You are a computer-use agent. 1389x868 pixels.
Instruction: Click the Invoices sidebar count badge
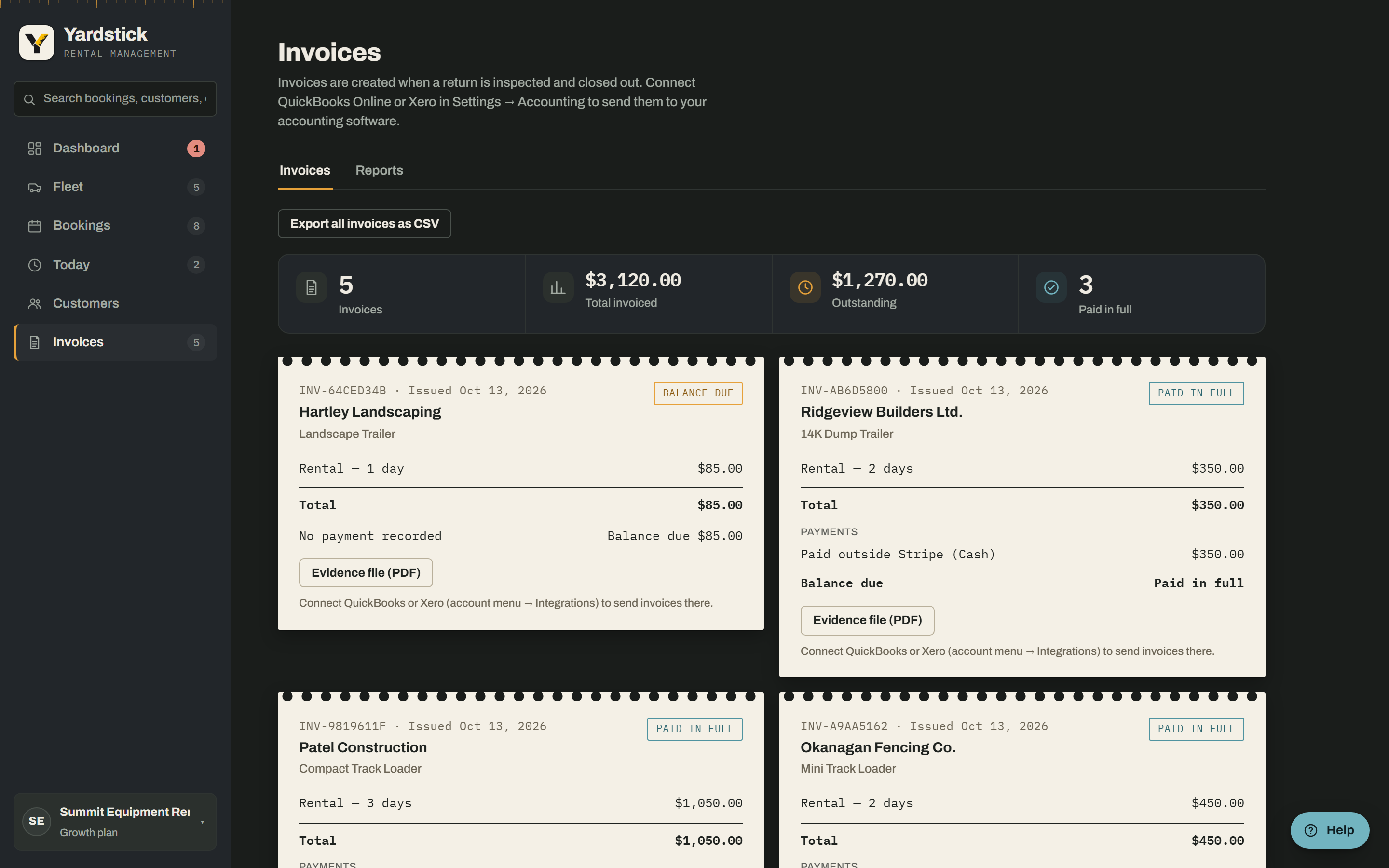196,342
